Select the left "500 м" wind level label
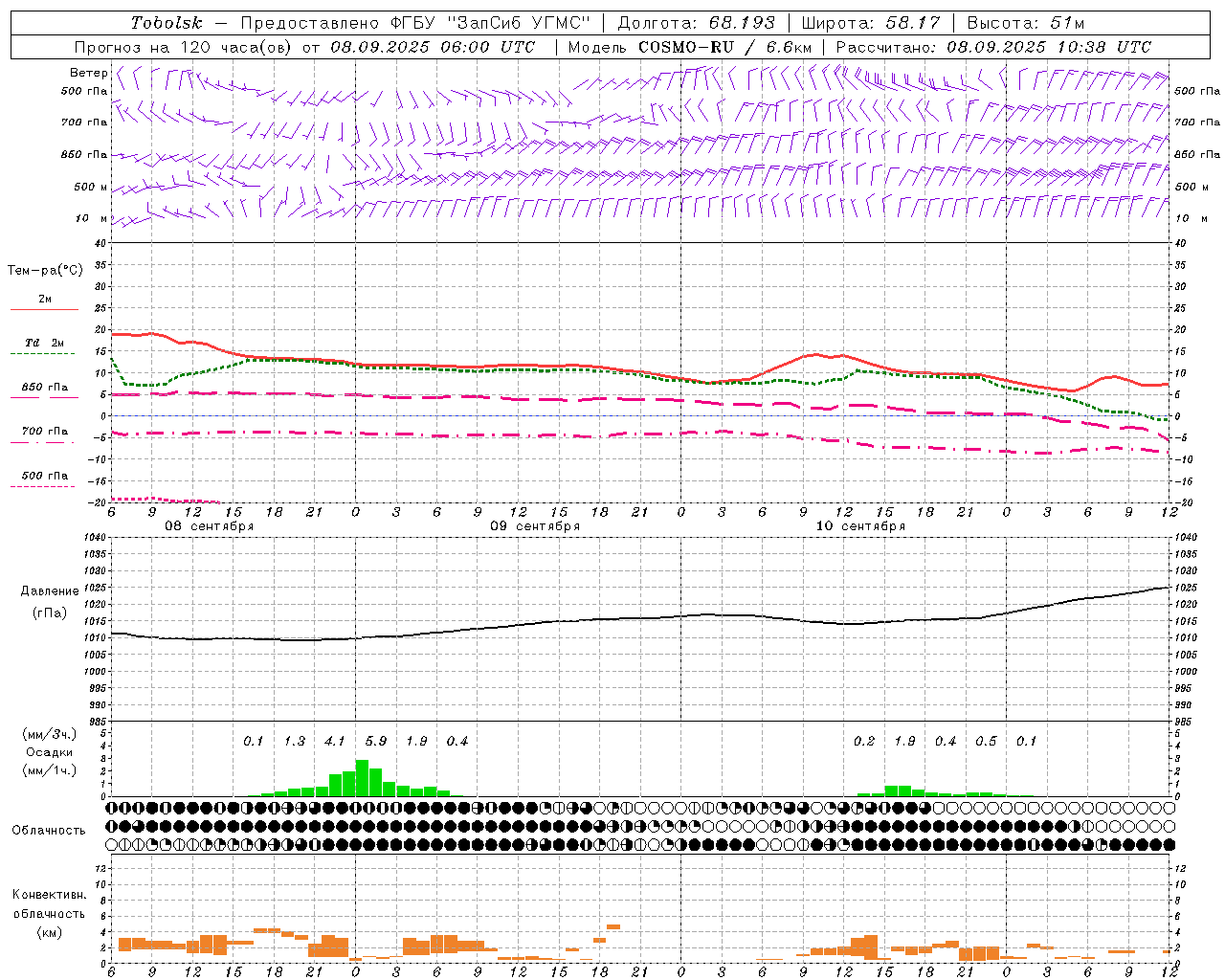 (x=91, y=187)
